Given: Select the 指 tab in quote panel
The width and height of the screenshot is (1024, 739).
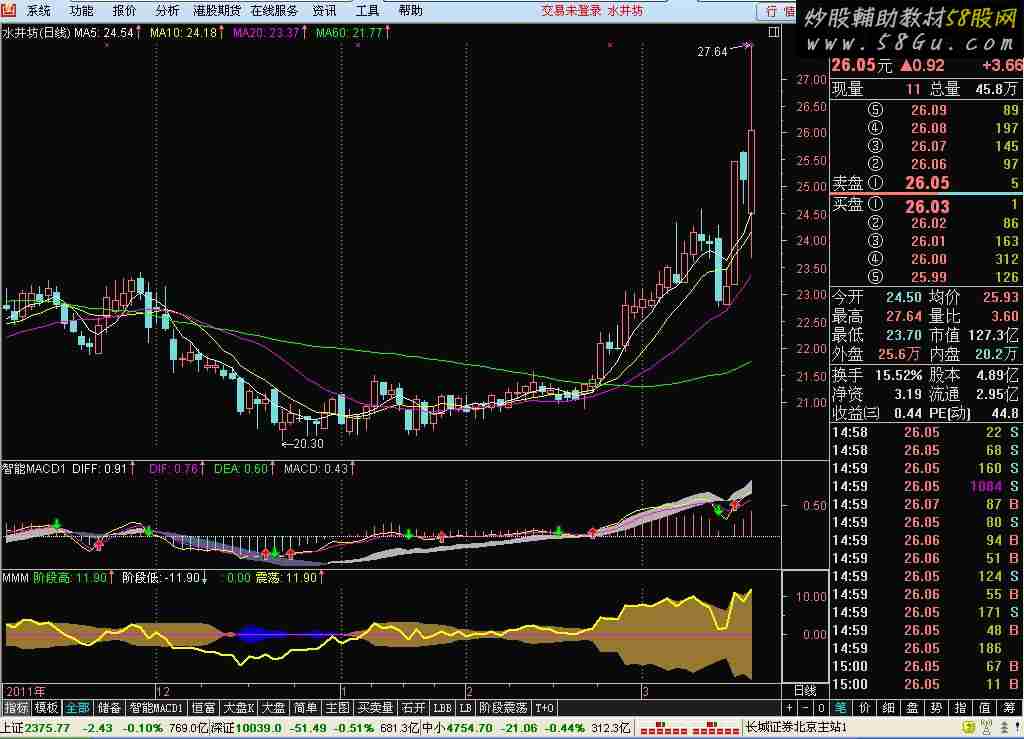Looking at the screenshot, I should [x=961, y=708].
